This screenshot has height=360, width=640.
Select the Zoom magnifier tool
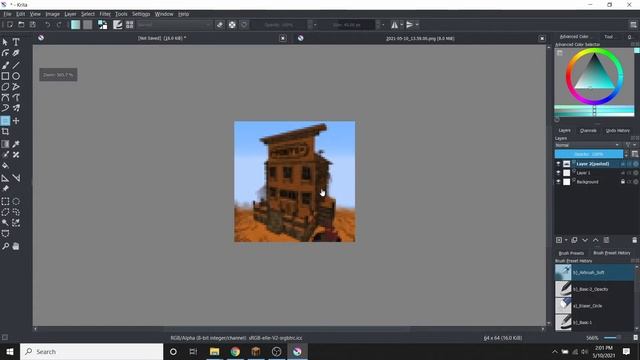(x=5, y=246)
